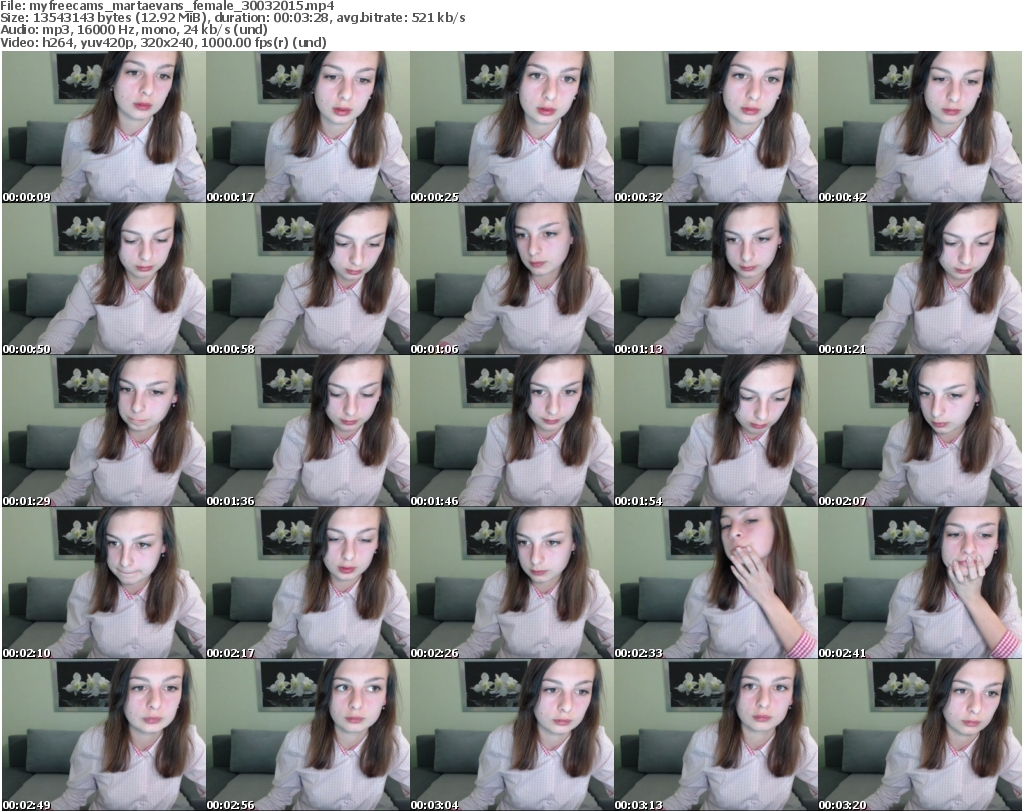The height and width of the screenshot is (811, 1024).
Task: Click the 'File:' name line in header
Action: pyautogui.click(x=167, y=6)
